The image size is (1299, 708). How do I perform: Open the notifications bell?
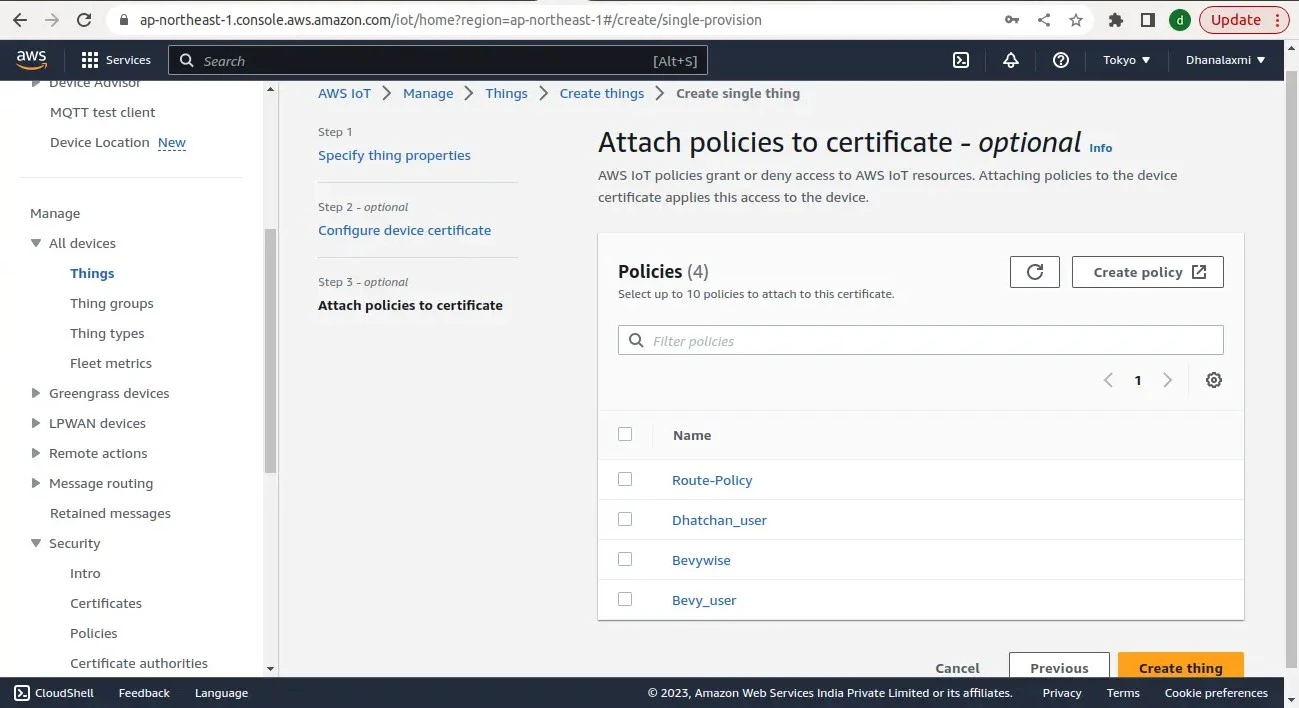tap(1011, 60)
